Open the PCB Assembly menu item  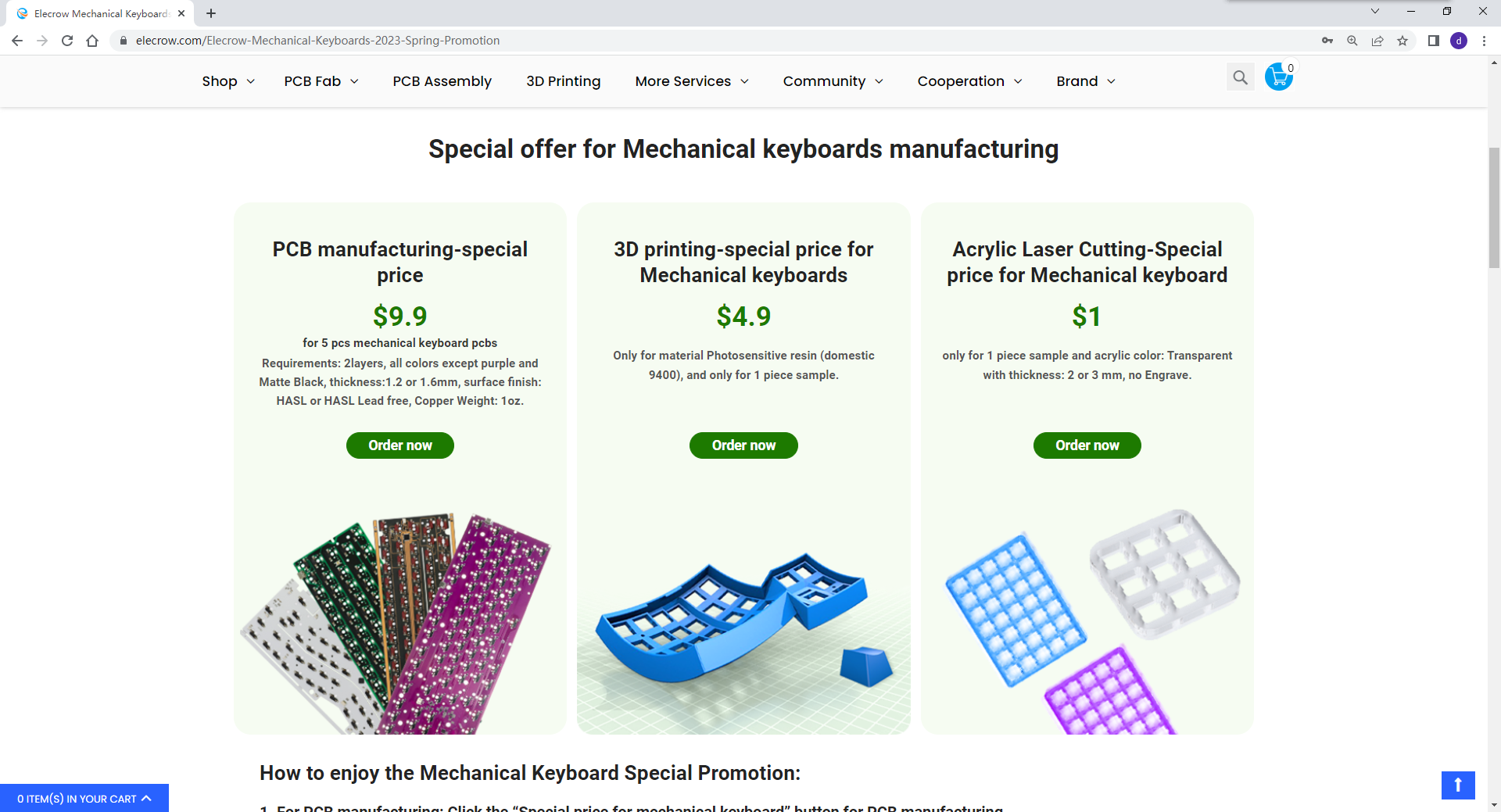click(442, 81)
